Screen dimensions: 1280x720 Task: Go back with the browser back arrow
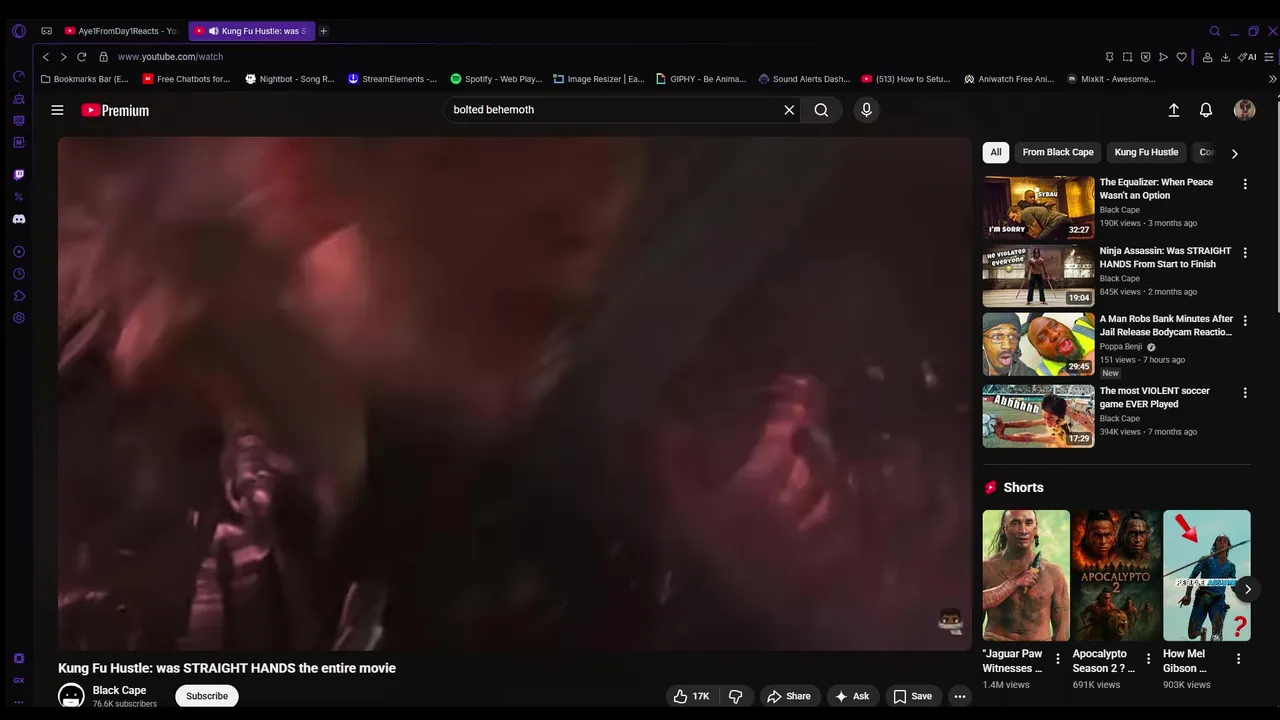[46, 57]
